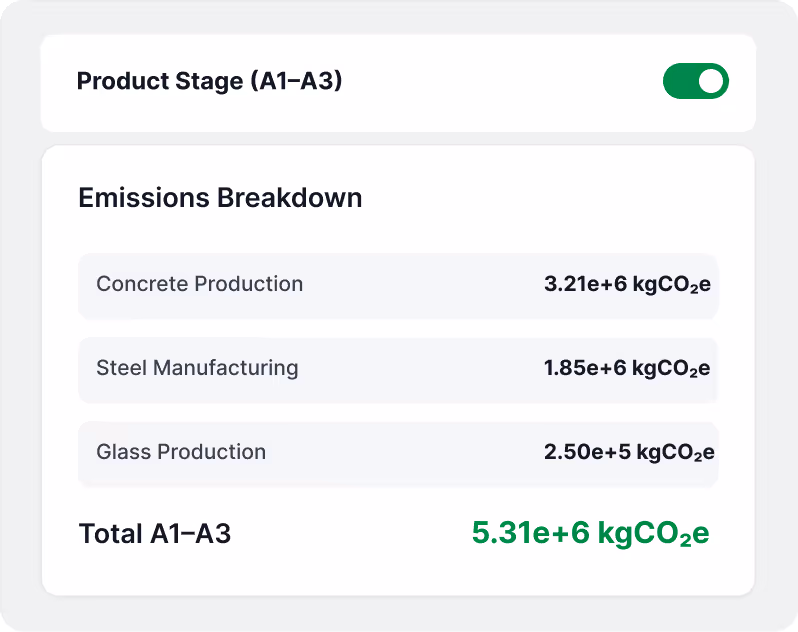Viewport: 798px width, 632px height.
Task: Click the Total A1–A3 label
Action: pyautogui.click(x=155, y=534)
